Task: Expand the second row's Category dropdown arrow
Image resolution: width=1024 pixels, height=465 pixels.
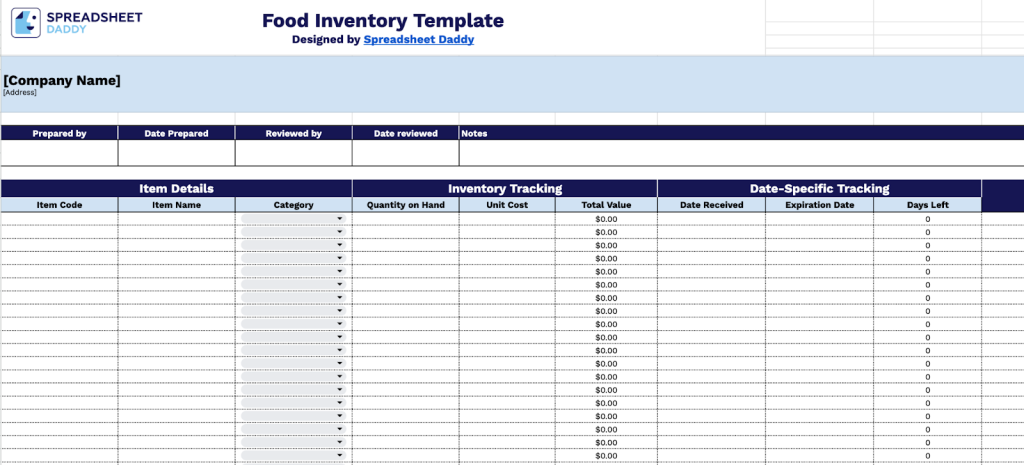Action: click(x=339, y=232)
